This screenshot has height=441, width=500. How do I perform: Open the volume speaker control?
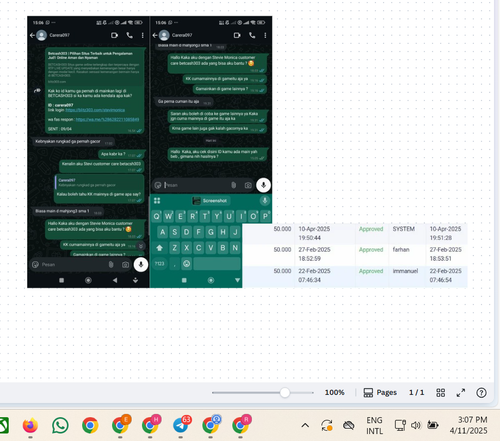point(416,425)
